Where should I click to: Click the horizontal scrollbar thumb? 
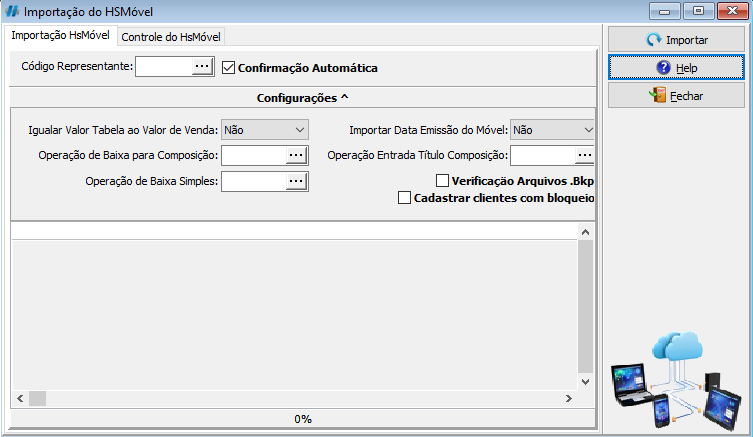click(37, 398)
